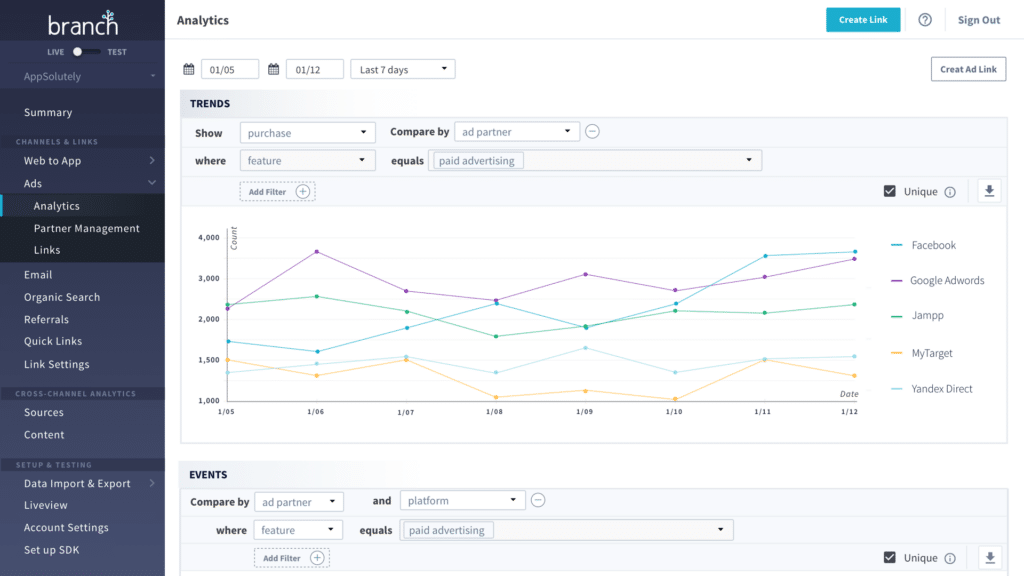Open Events equals paid advertising dropdown
This screenshot has height=576, width=1024.
tap(566, 530)
